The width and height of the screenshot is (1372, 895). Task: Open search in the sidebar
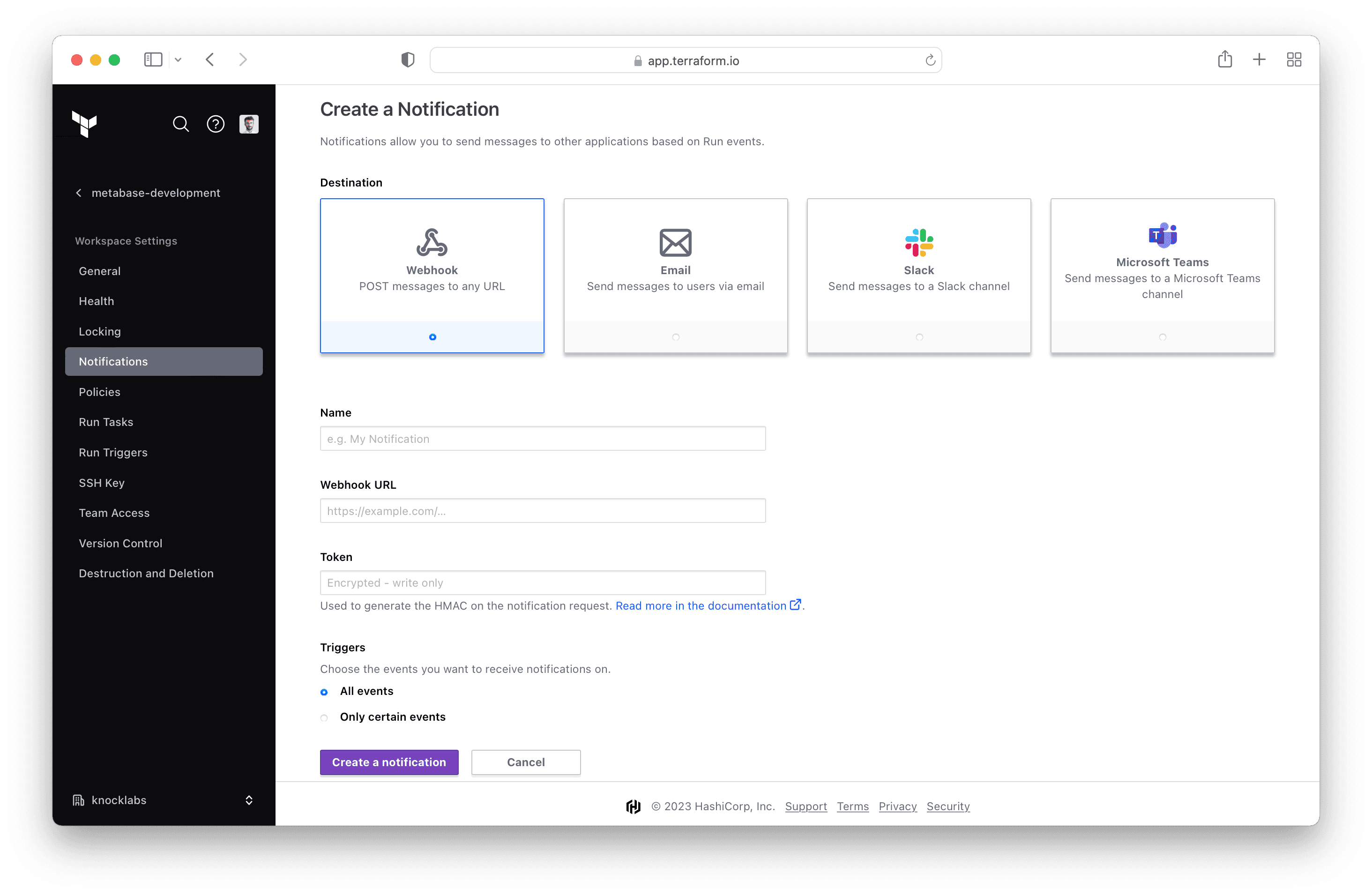(180, 124)
